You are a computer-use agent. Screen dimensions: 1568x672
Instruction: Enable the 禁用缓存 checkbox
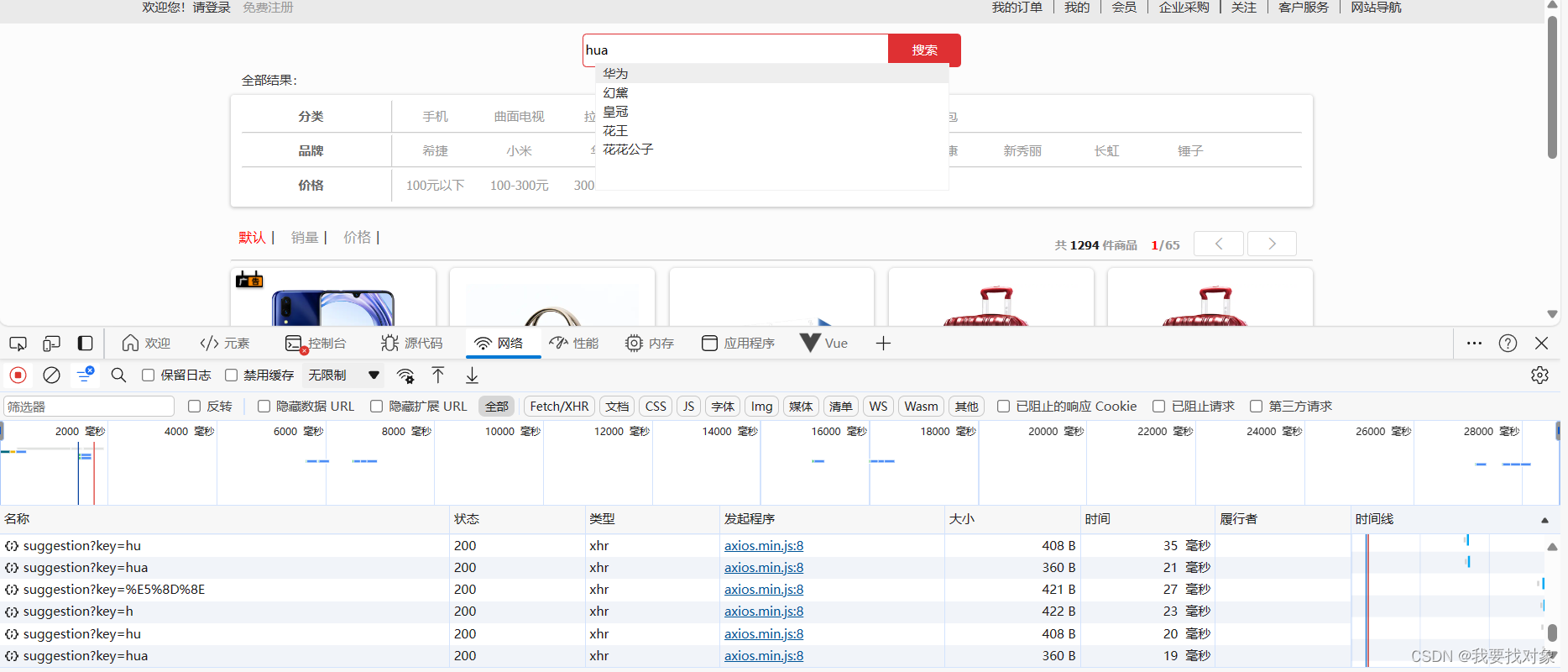tap(231, 375)
